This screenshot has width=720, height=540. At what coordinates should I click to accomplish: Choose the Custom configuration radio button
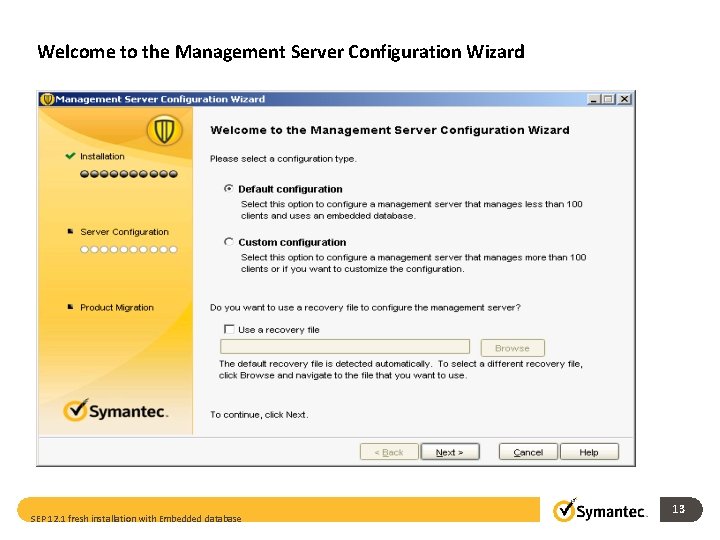tap(228, 242)
